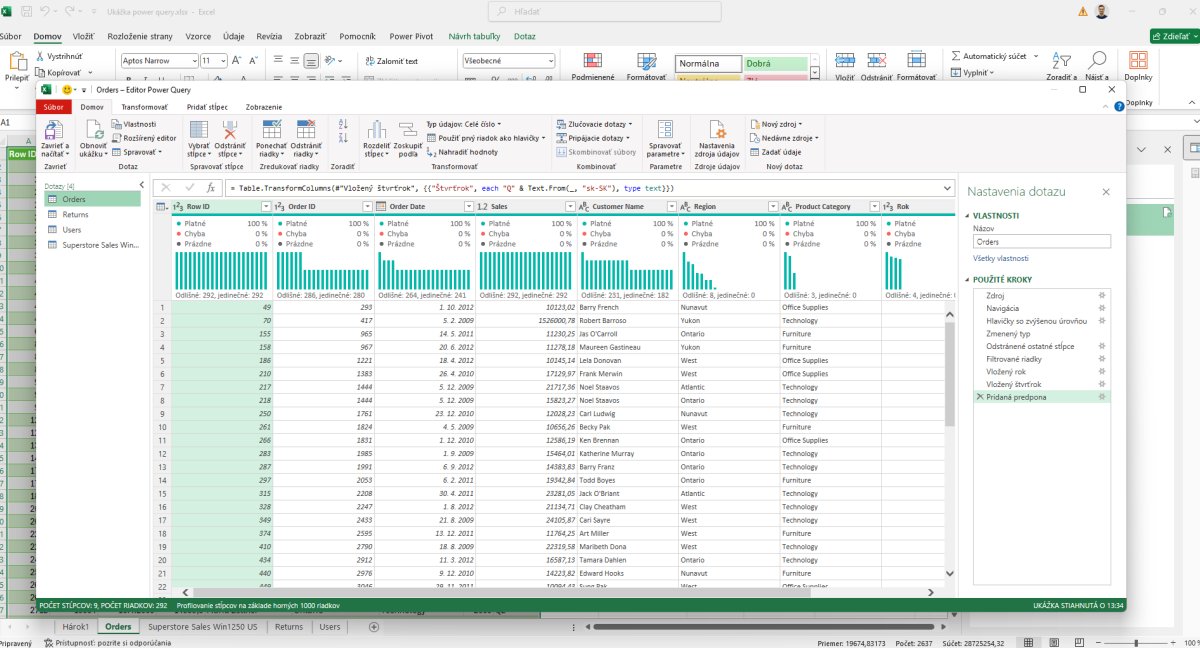
Task: Click the Názov input field containing Orders
Action: [1041, 241]
